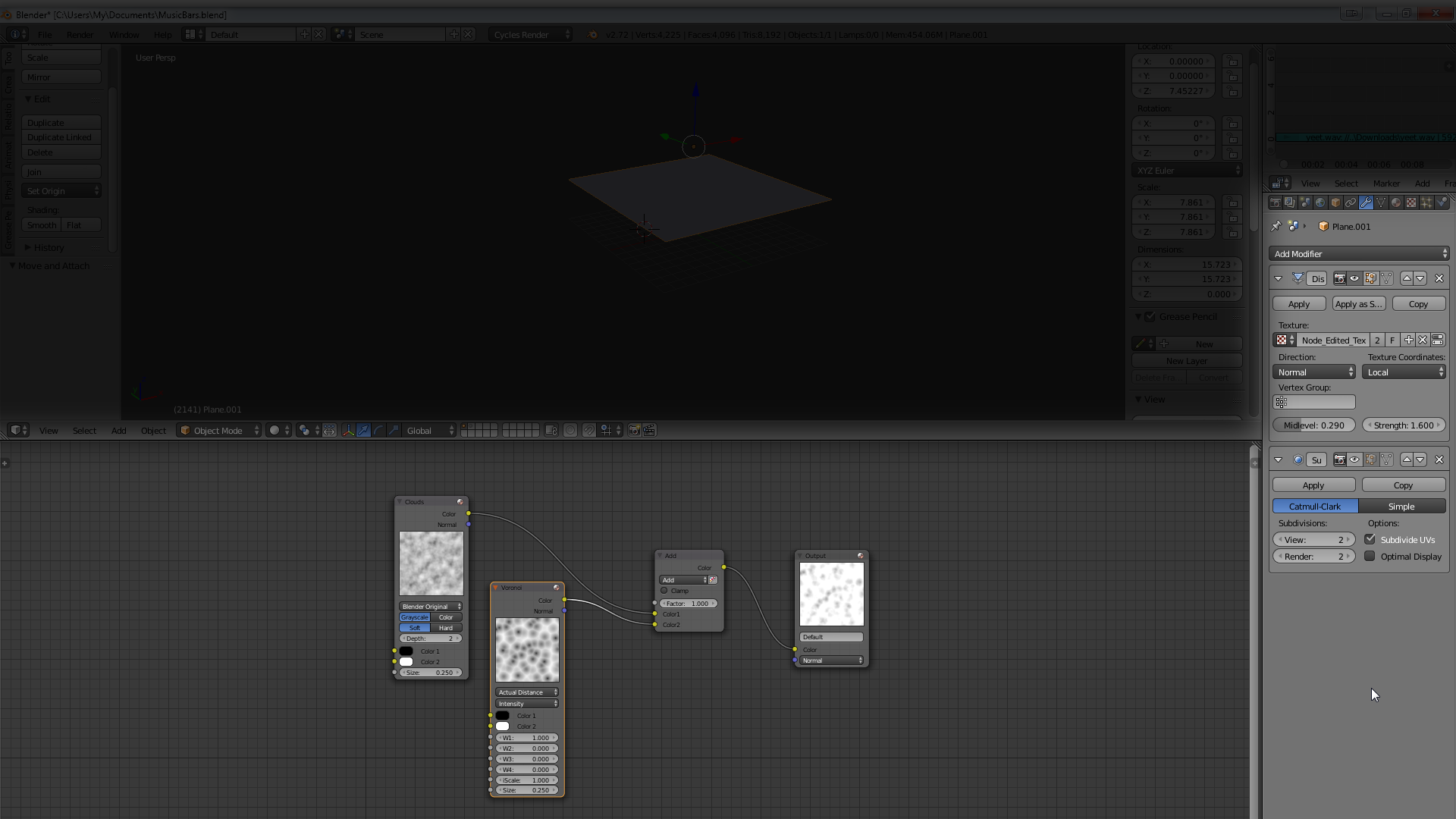Open the XYZ Euler rotation mode dropdown
This screenshot has width=1456, height=819.
click(1188, 171)
